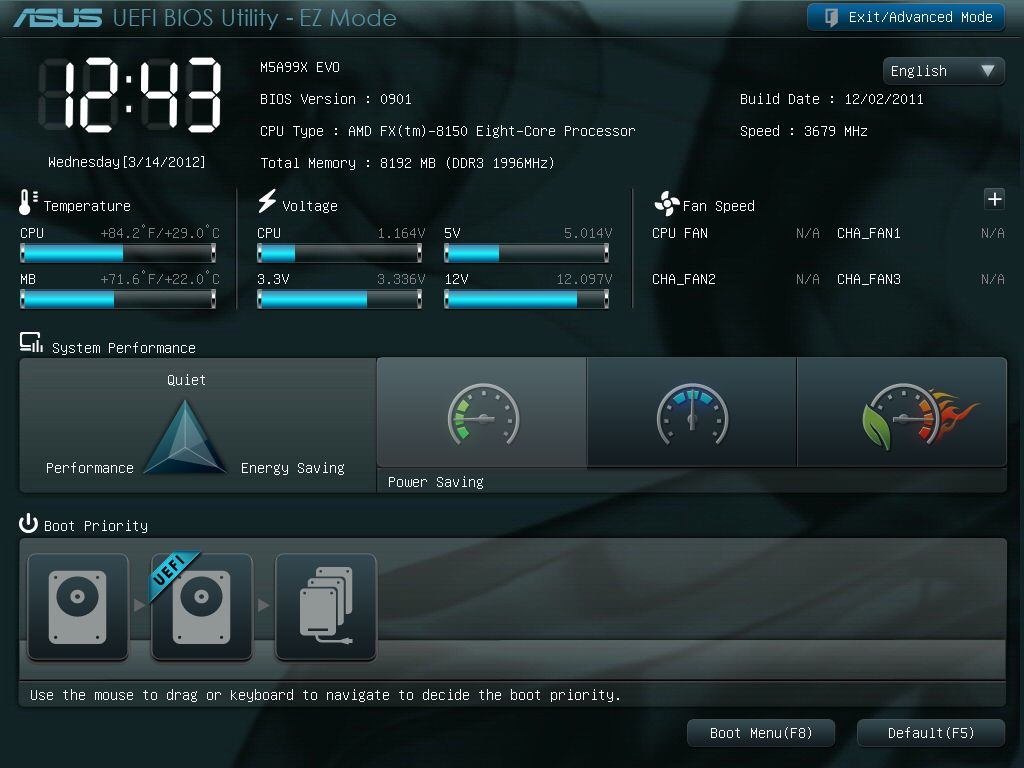Screen dimensions: 1024x768
Task: Click the CPU temperature bar
Action: coord(118,253)
